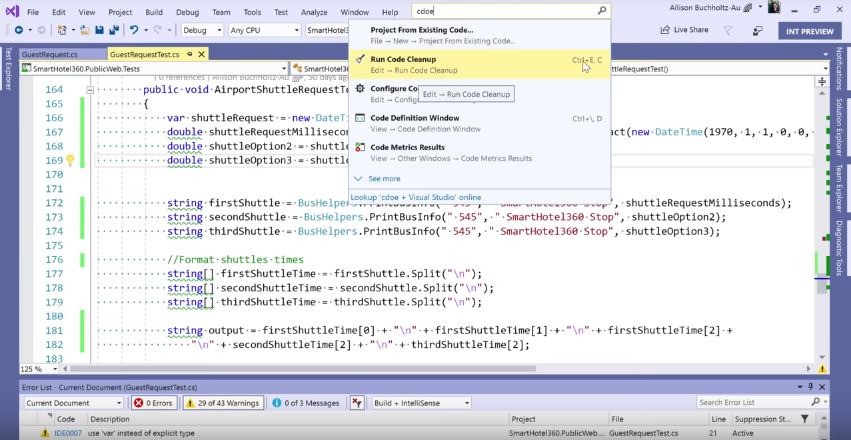Open the Test Explorer side tab
The image size is (851, 440).
8,67
